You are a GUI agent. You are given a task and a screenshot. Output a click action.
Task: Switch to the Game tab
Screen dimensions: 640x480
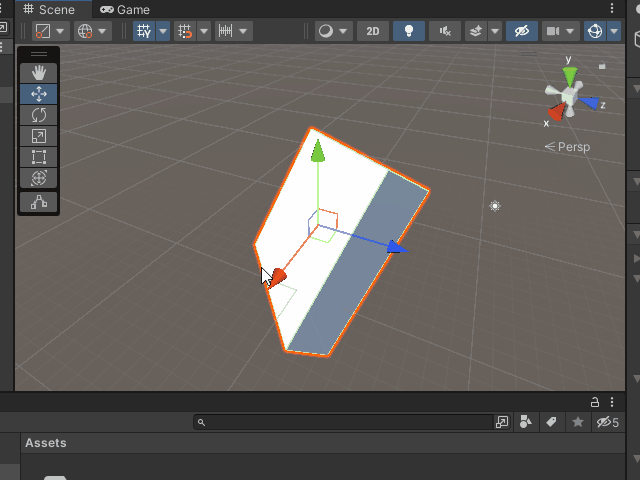pos(125,9)
